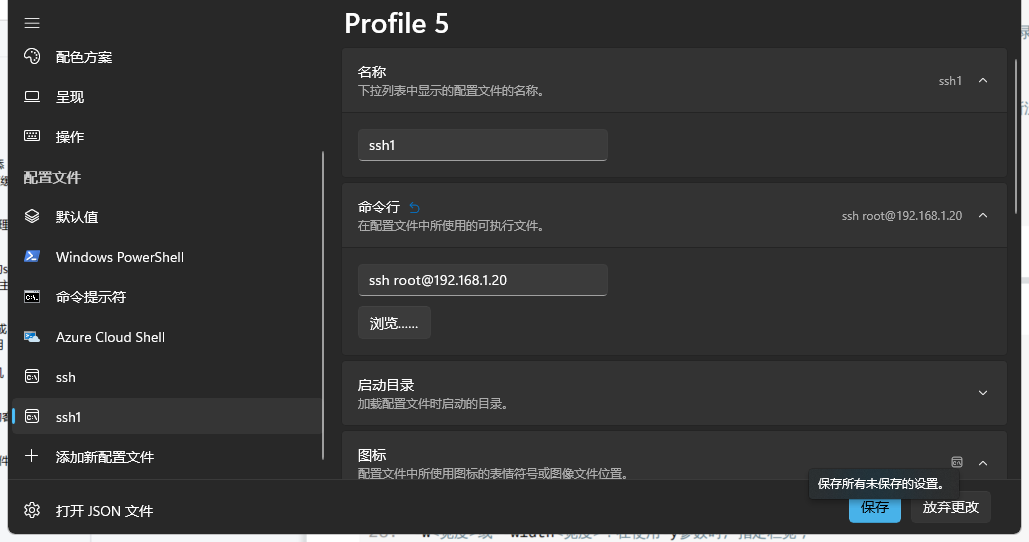Screen dimensions: 1029x542
Task: Click the 放弃更改 discard changes button
Action: pyautogui.click(x=950, y=507)
